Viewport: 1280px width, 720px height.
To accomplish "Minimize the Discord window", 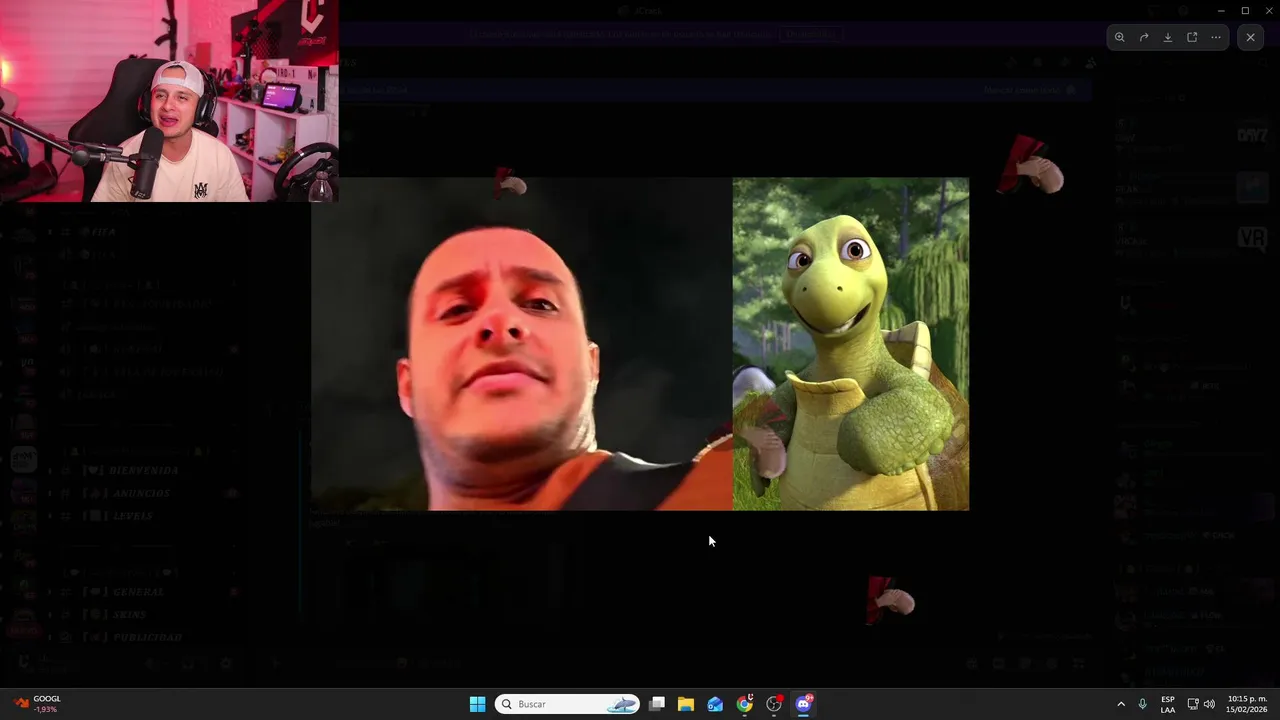I will [x=1220, y=10].
